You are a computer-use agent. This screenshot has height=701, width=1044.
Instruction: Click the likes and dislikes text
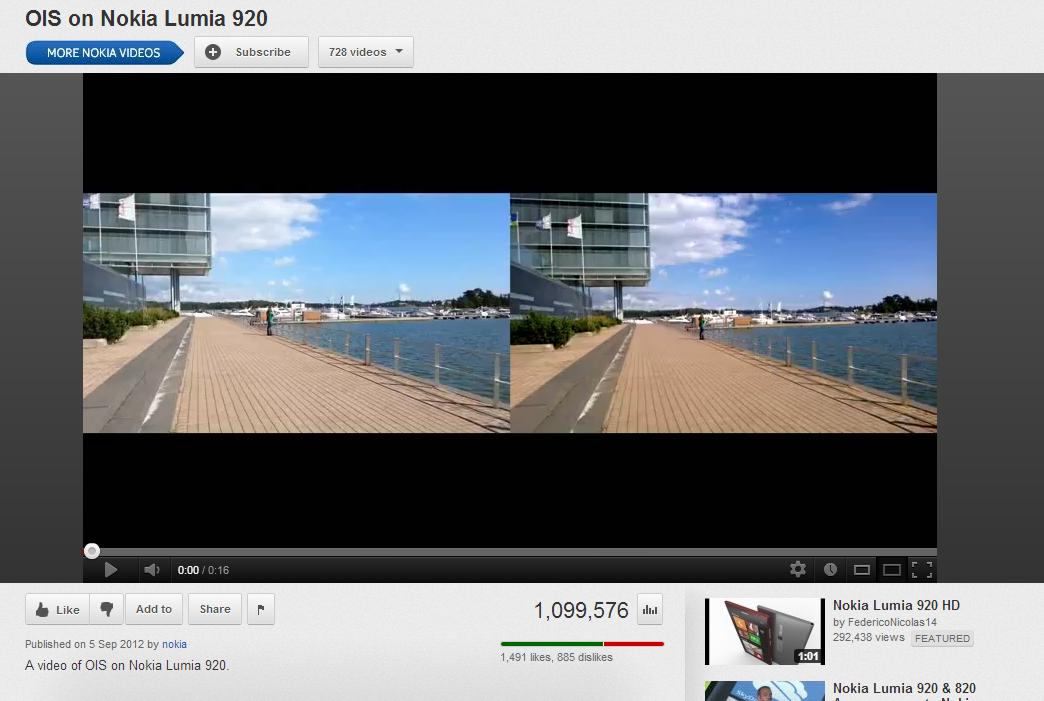click(x=557, y=657)
